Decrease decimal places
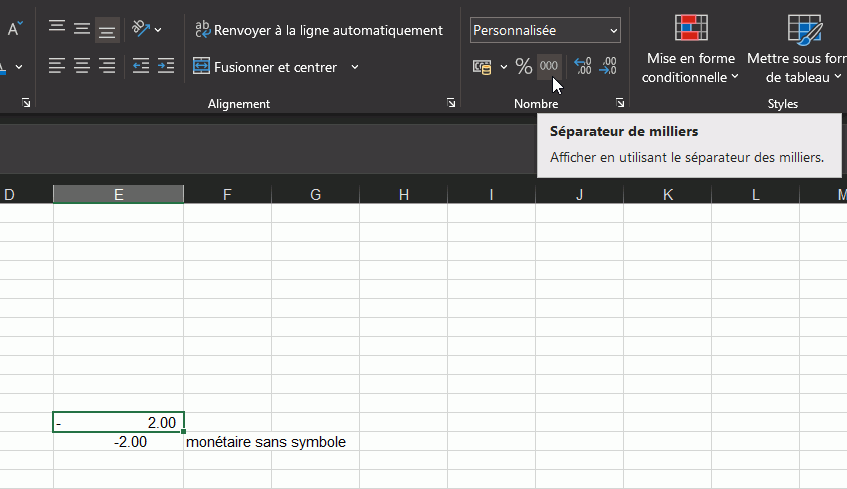847x489 pixels. click(607, 67)
